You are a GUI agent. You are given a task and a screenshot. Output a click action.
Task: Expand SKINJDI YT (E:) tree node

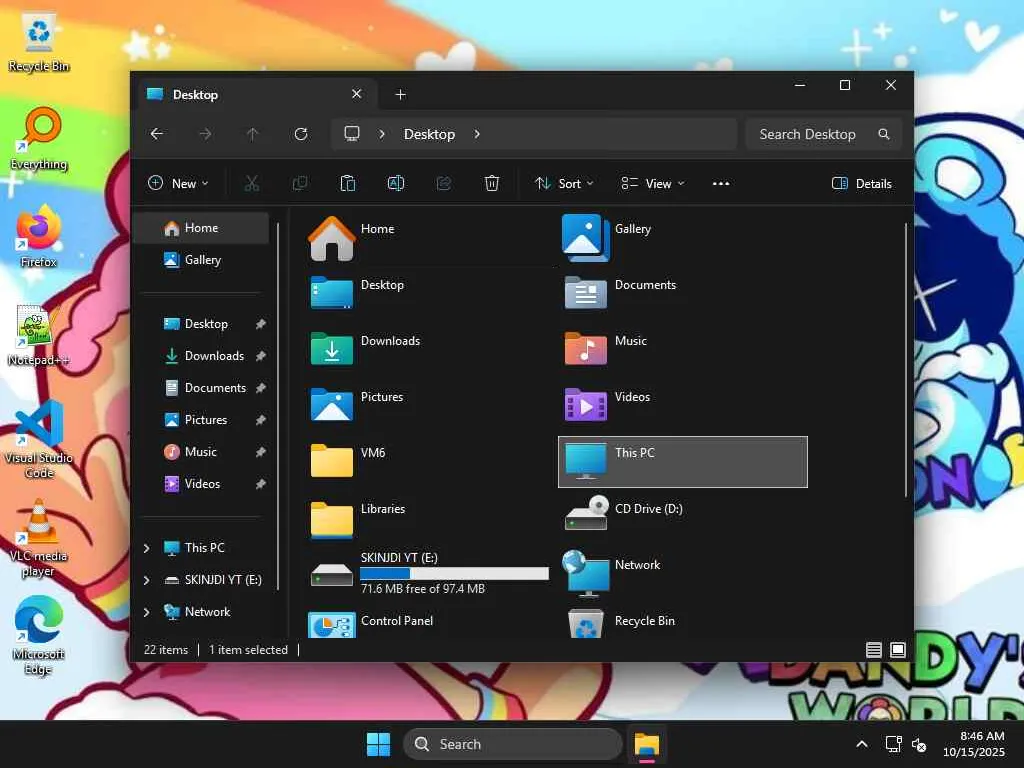point(147,580)
